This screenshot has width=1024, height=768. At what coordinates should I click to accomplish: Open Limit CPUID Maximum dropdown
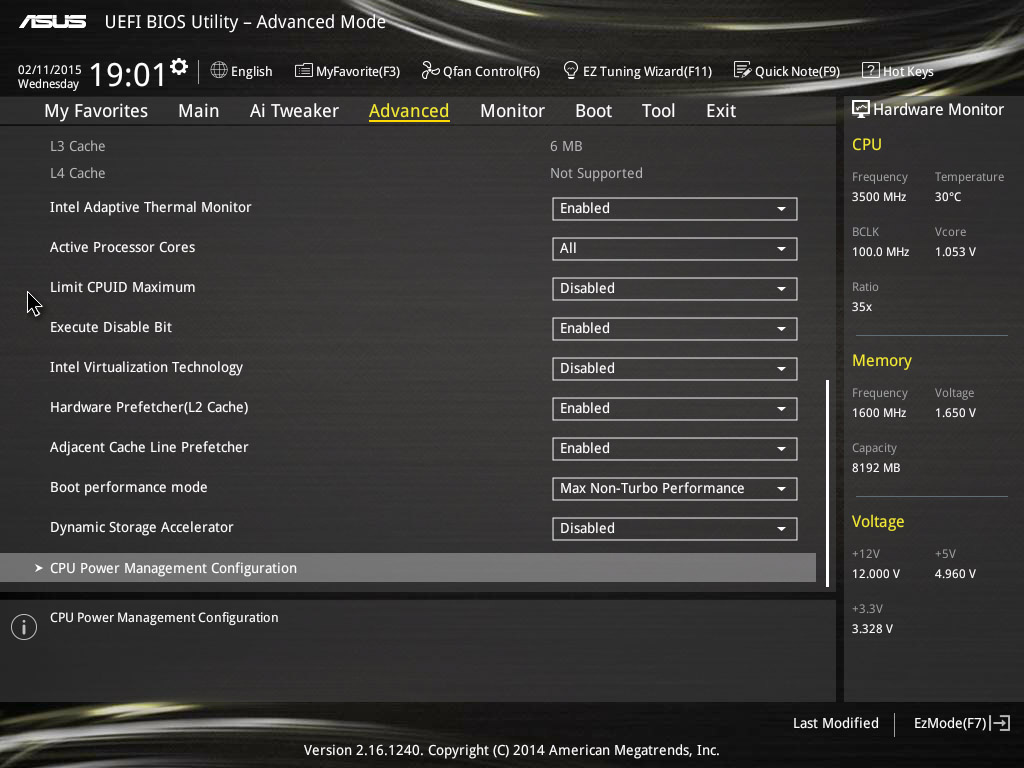675,289
